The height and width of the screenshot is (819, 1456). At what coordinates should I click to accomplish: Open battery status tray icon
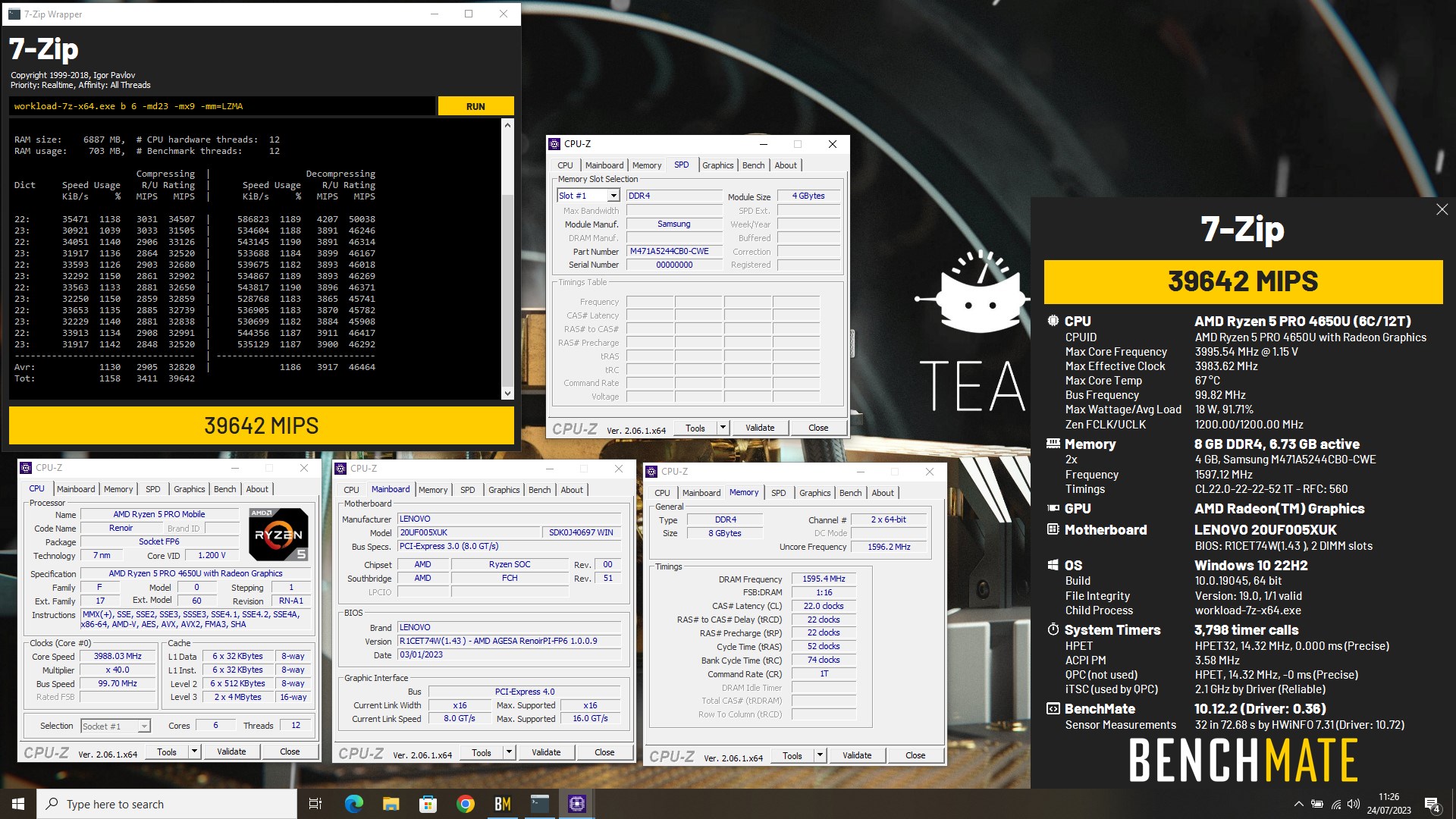pos(1317,804)
